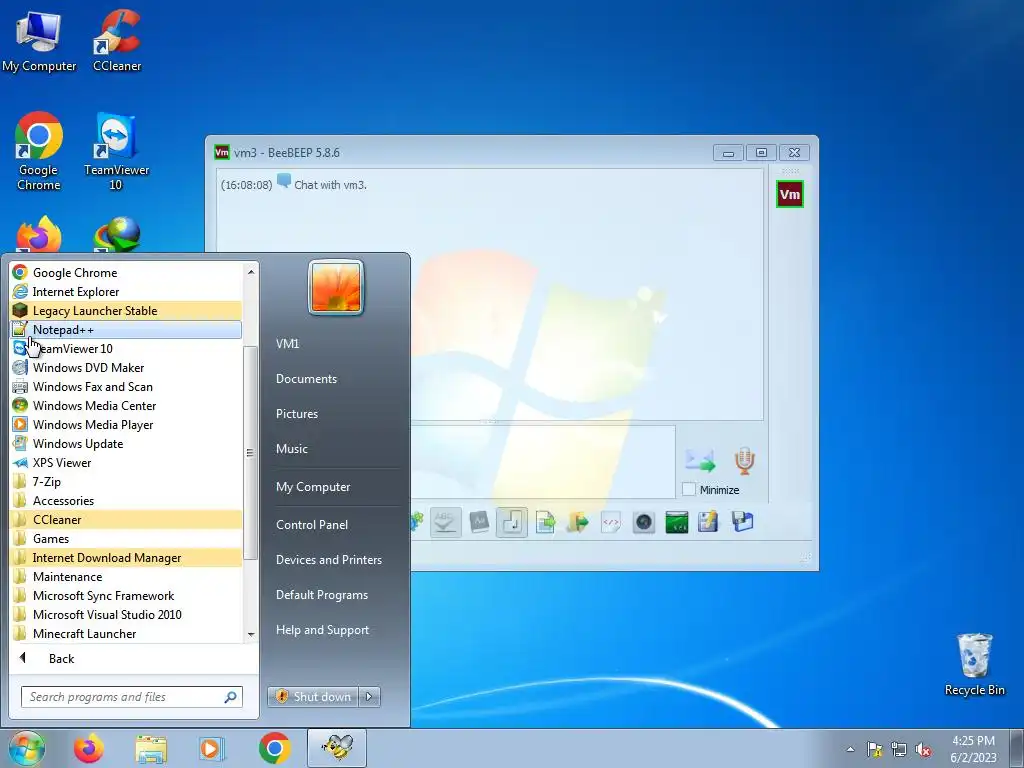Focus the Search programs and files box
This screenshot has height=768, width=1024.
click(132, 697)
